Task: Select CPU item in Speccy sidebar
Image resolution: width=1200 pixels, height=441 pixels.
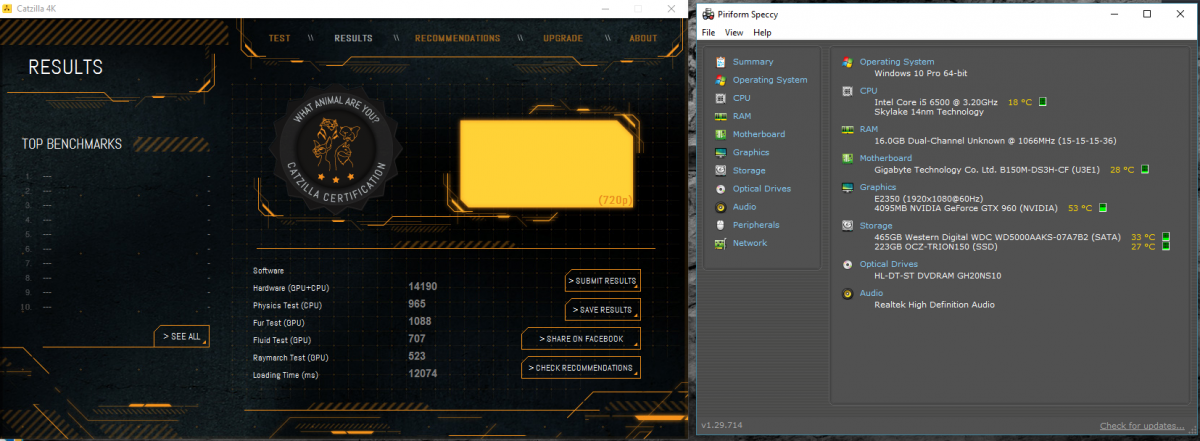Action: tap(741, 98)
